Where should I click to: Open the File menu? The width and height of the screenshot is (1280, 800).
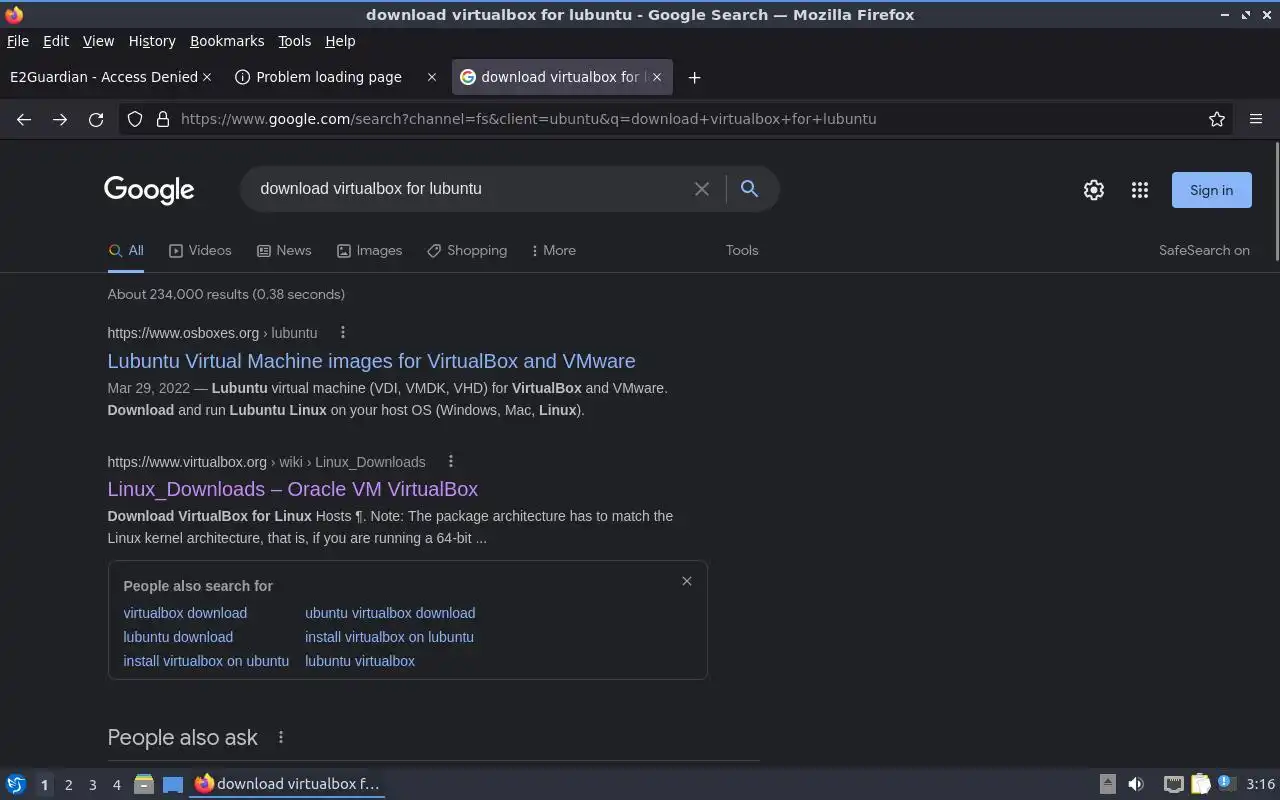[x=18, y=41]
